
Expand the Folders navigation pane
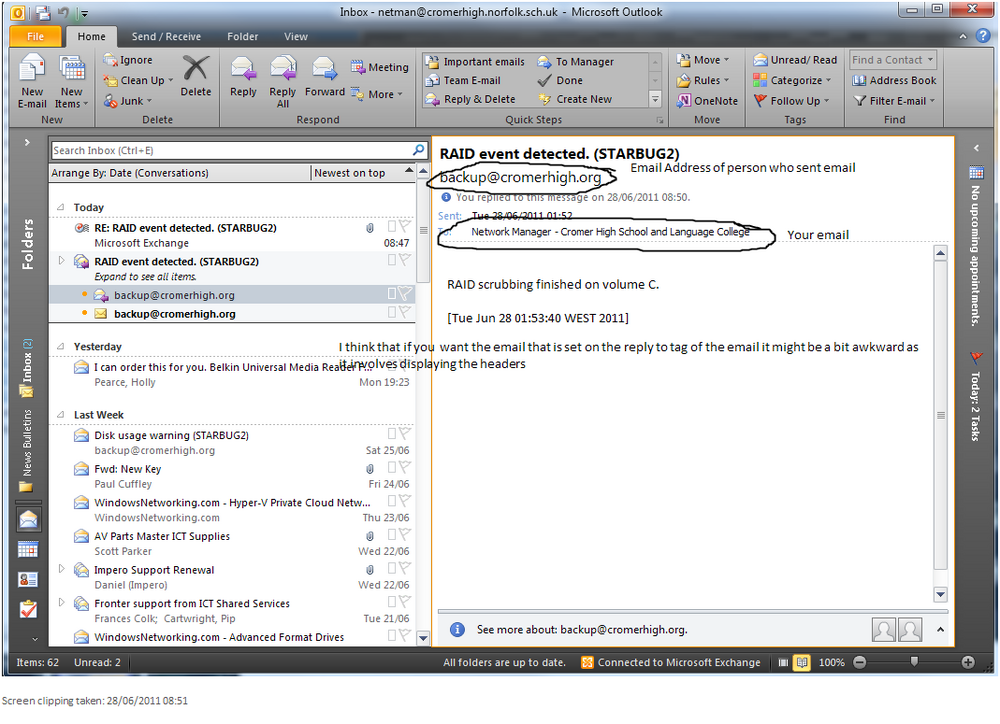(27, 142)
